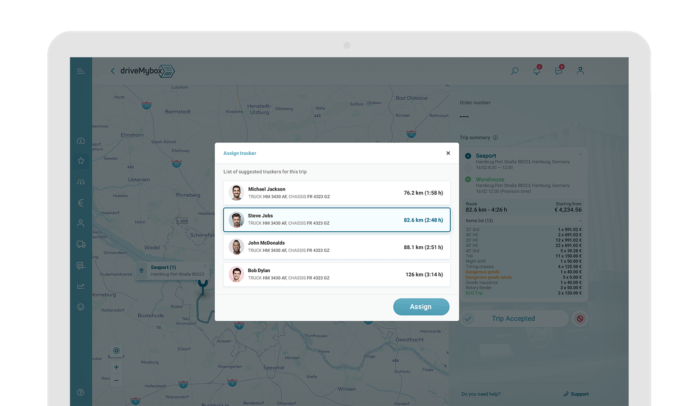The image size is (700, 406).
Task: Zoom out the map with minus button
Action: (116, 380)
